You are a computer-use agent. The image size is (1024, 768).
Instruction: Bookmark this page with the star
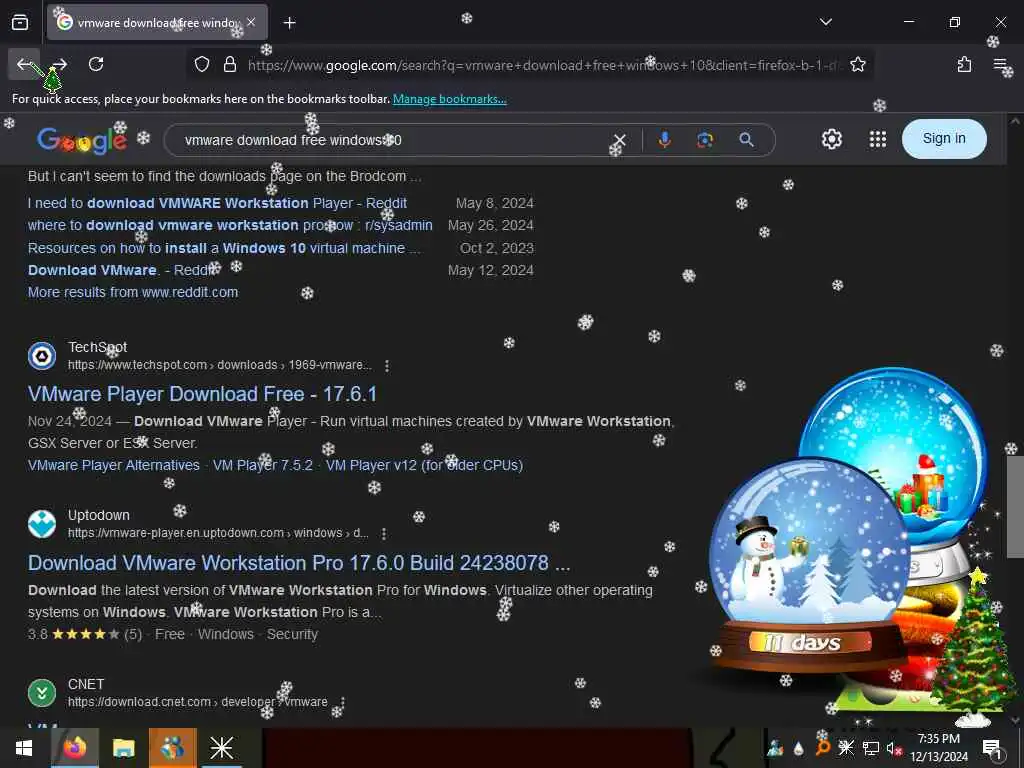857,65
